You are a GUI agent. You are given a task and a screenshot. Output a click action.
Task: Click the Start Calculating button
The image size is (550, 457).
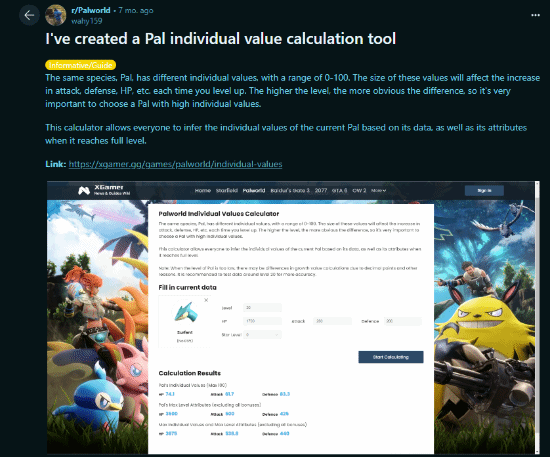coord(391,357)
